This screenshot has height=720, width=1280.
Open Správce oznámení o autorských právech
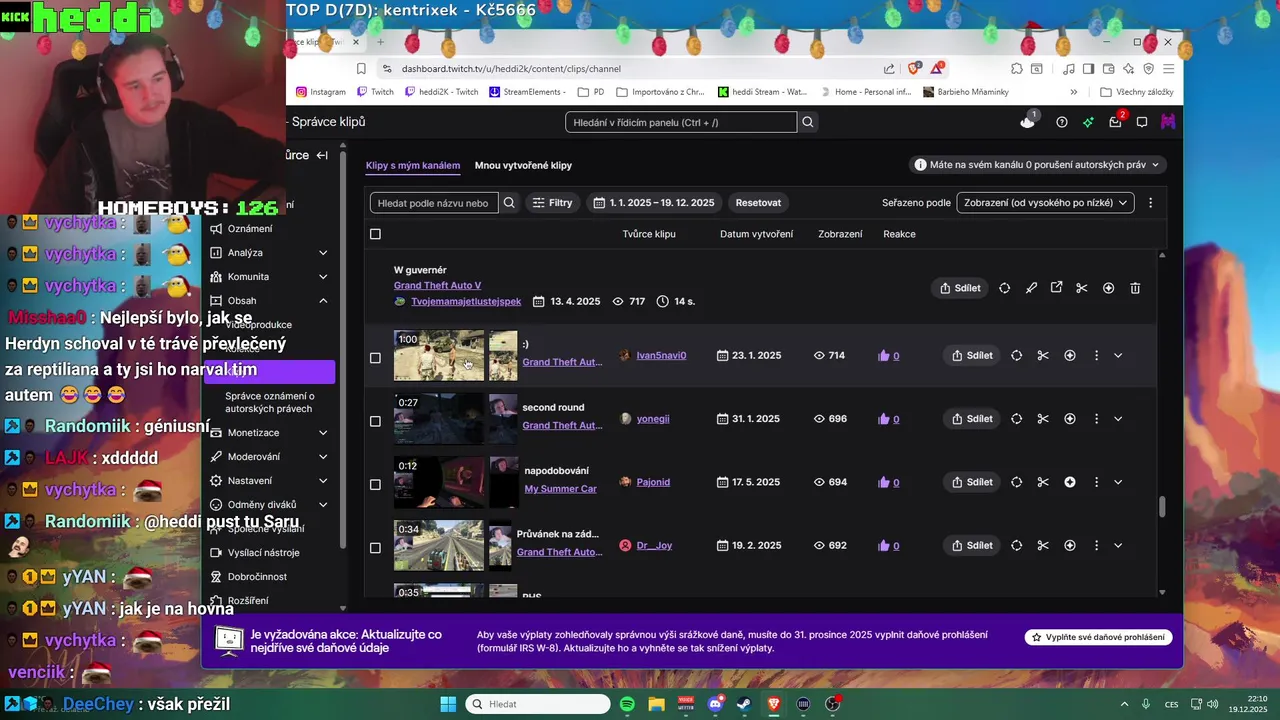(270, 402)
